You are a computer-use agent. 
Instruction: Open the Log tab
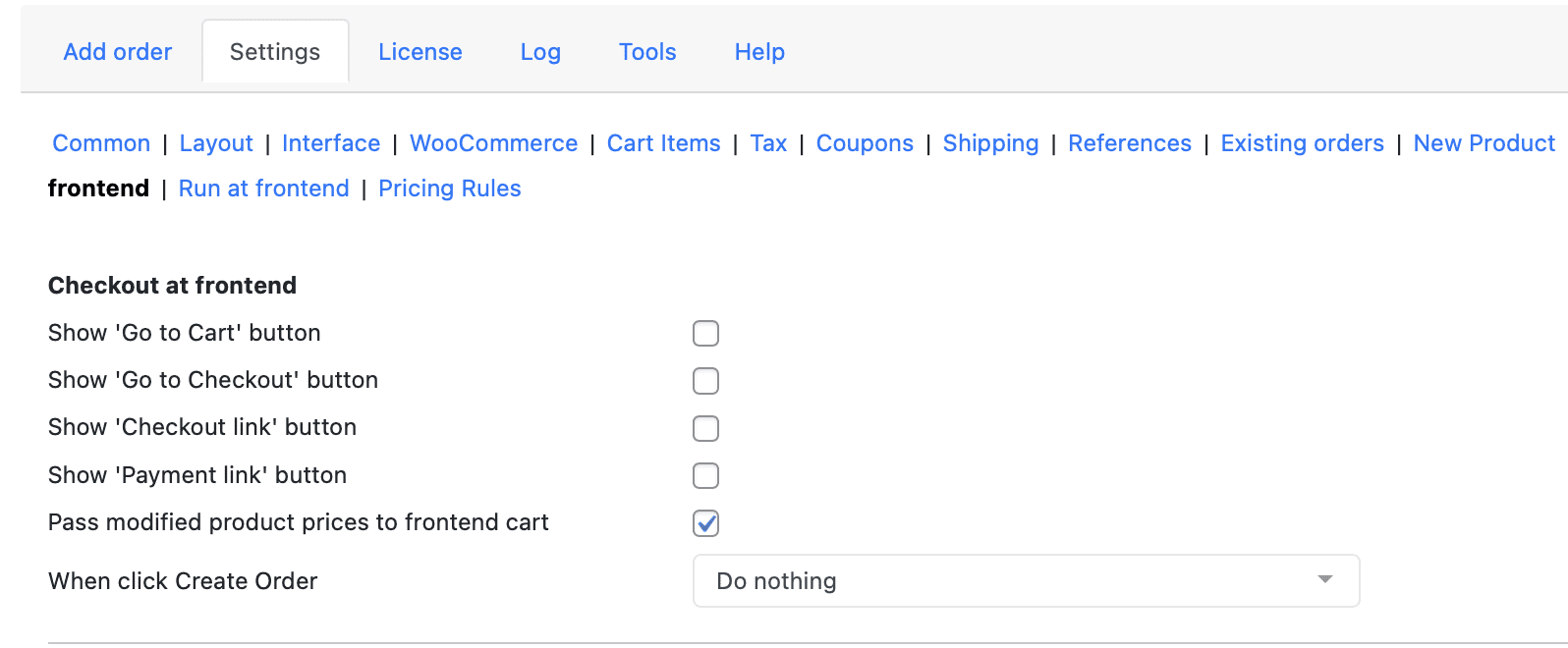click(540, 52)
